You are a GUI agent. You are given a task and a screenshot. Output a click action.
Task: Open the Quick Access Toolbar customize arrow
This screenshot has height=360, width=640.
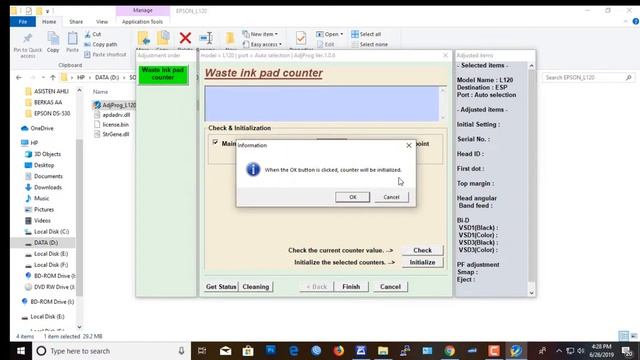tap(47, 11)
